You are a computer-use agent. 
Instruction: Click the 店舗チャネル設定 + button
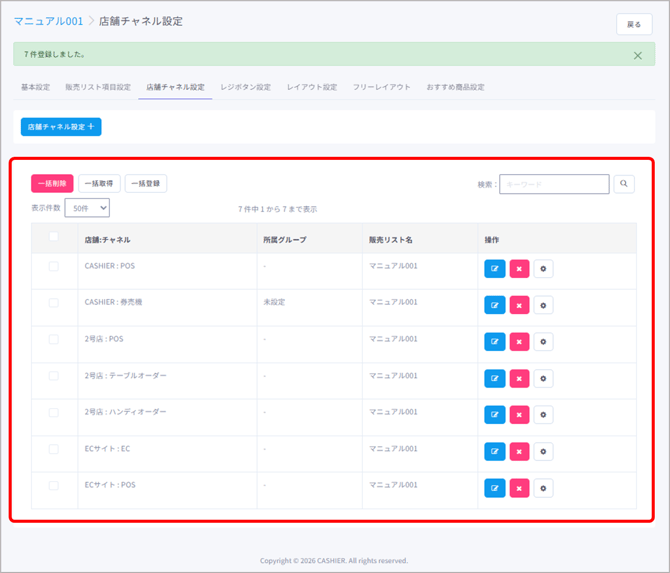coord(61,127)
